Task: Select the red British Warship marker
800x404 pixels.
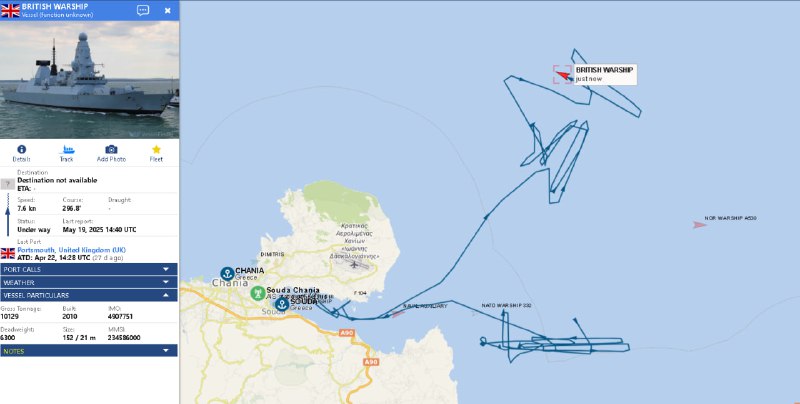Action: pos(563,75)
